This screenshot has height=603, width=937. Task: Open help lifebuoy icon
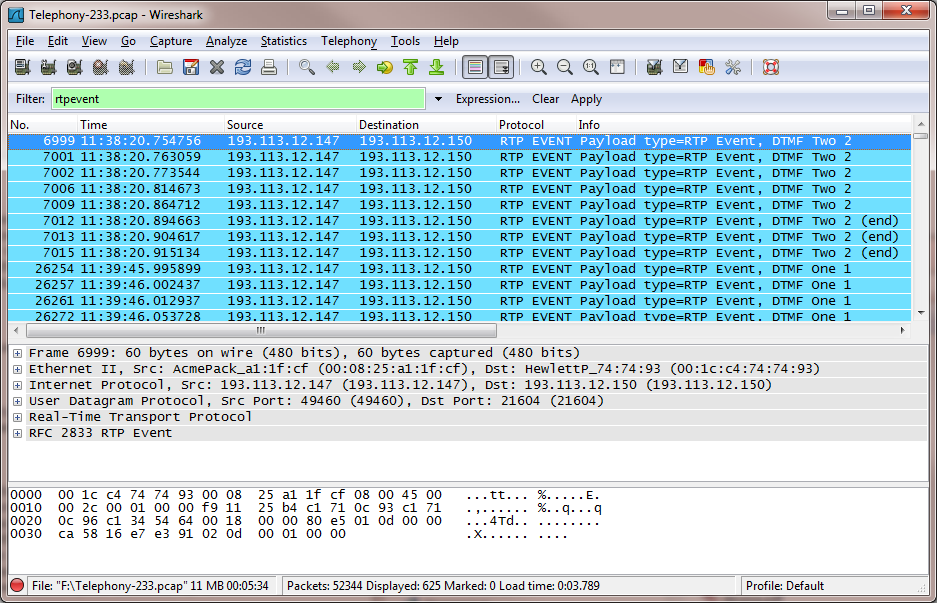771,67
